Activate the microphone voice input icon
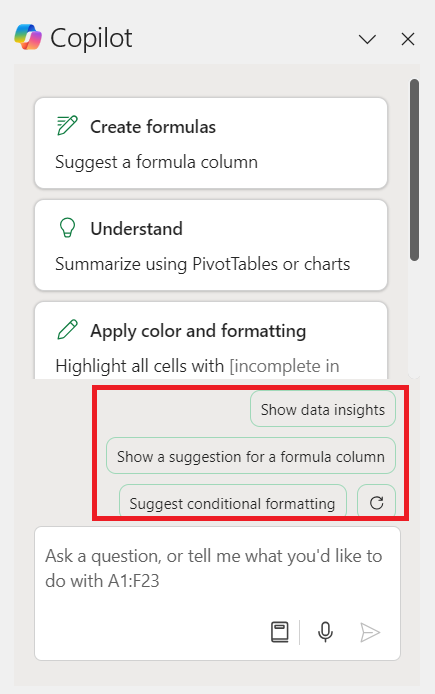 (325, 632)
